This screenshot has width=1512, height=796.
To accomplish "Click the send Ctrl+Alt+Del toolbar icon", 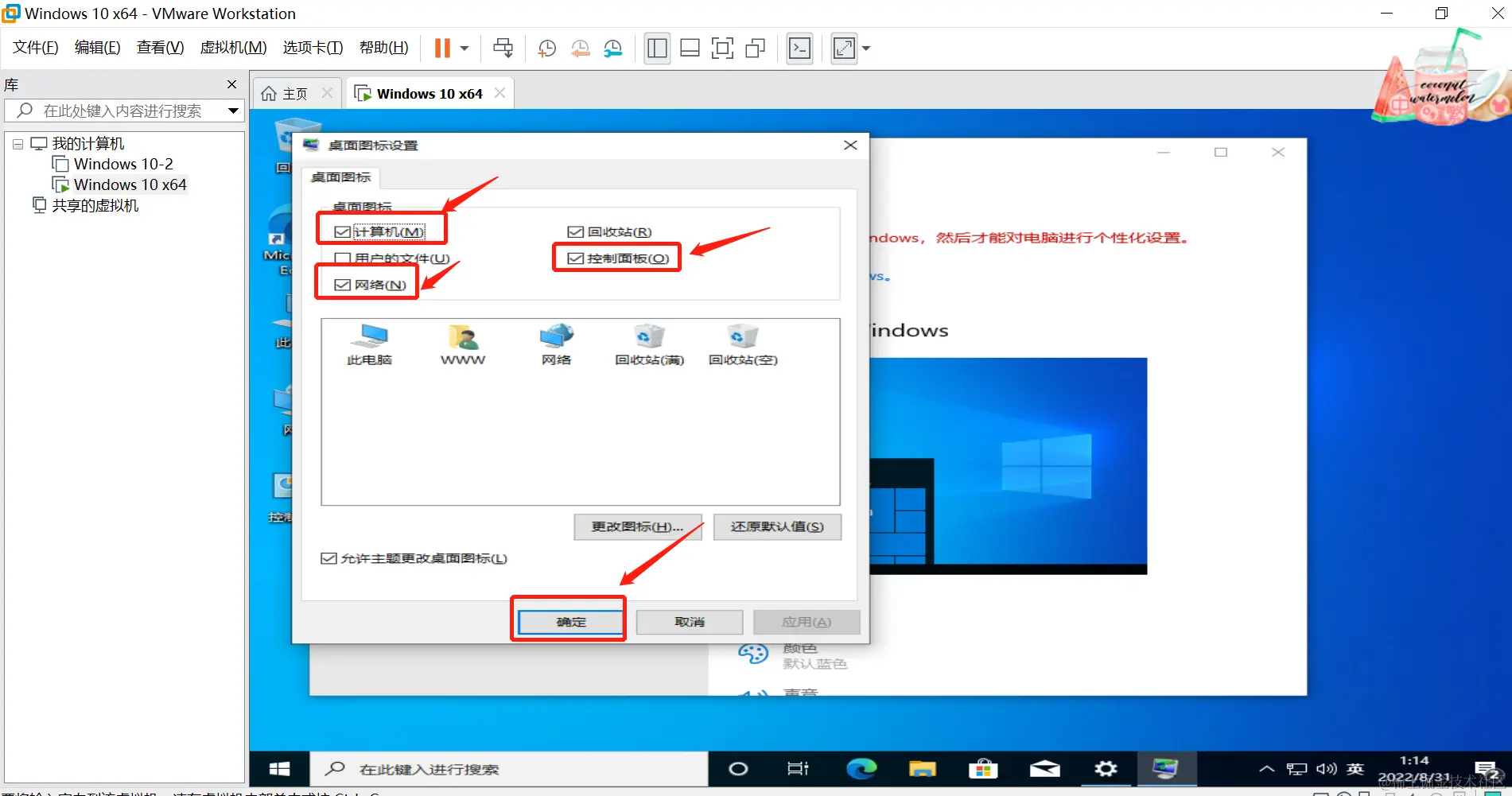I will tap(503, 49).
